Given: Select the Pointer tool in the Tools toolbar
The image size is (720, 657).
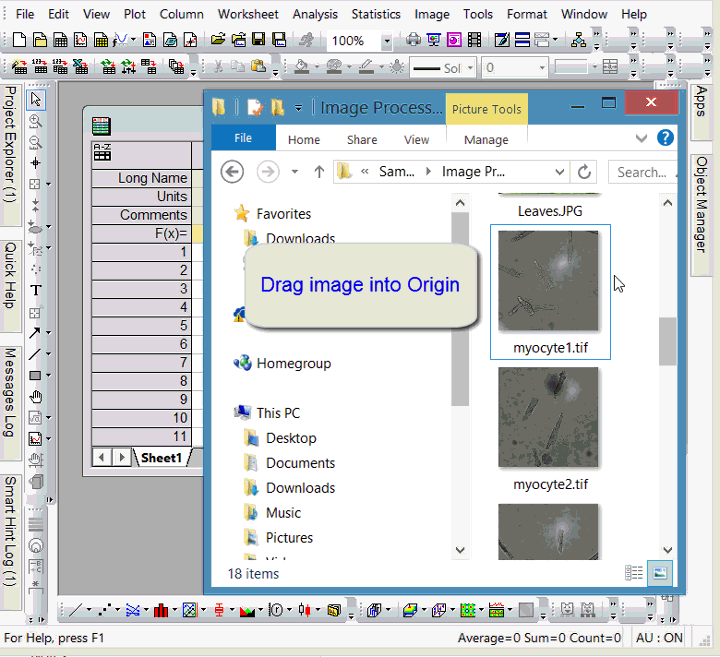Looking at the screenshot, I should tap(36, 99).
